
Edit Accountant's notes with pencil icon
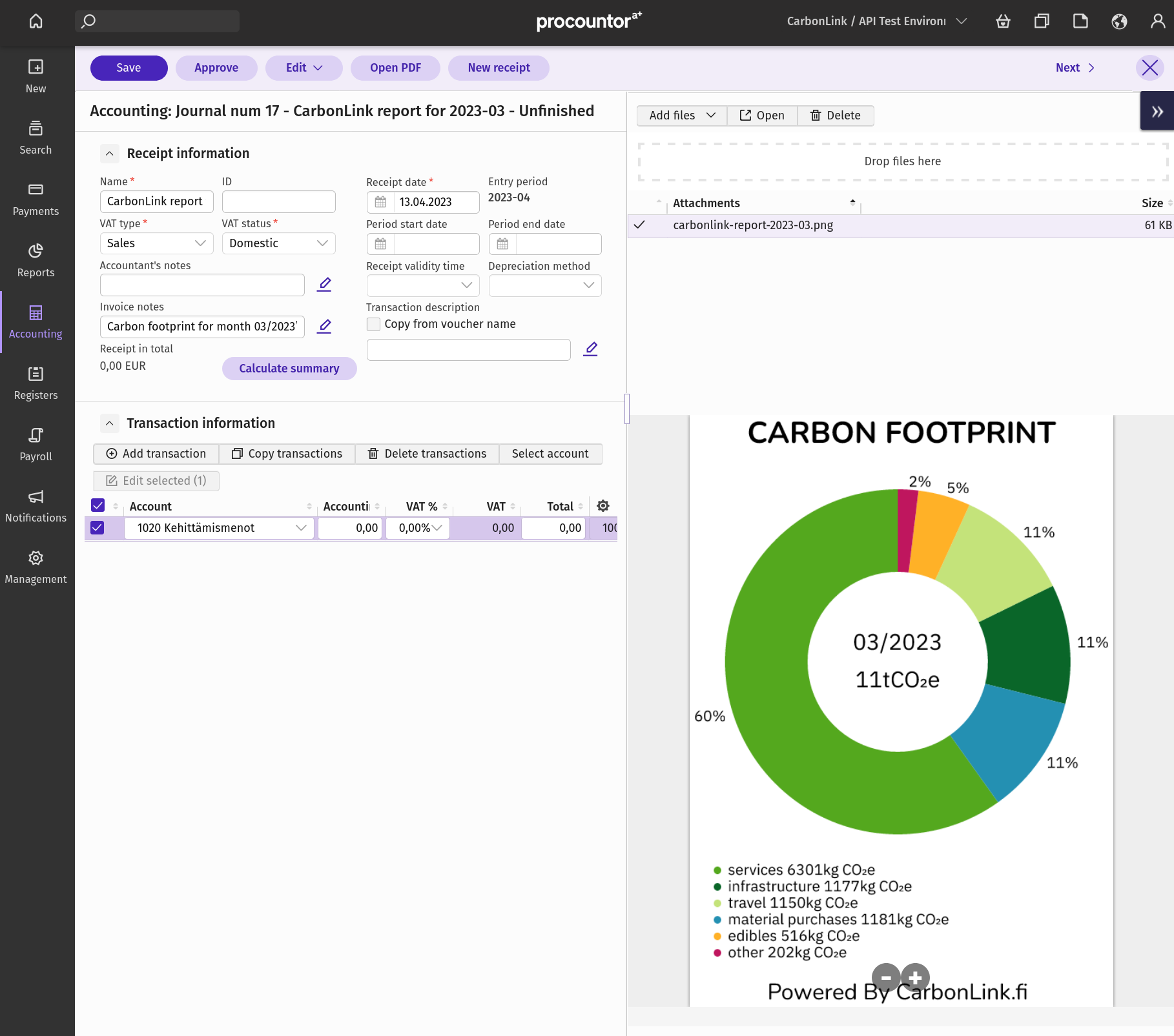click(x=324, y=285)
